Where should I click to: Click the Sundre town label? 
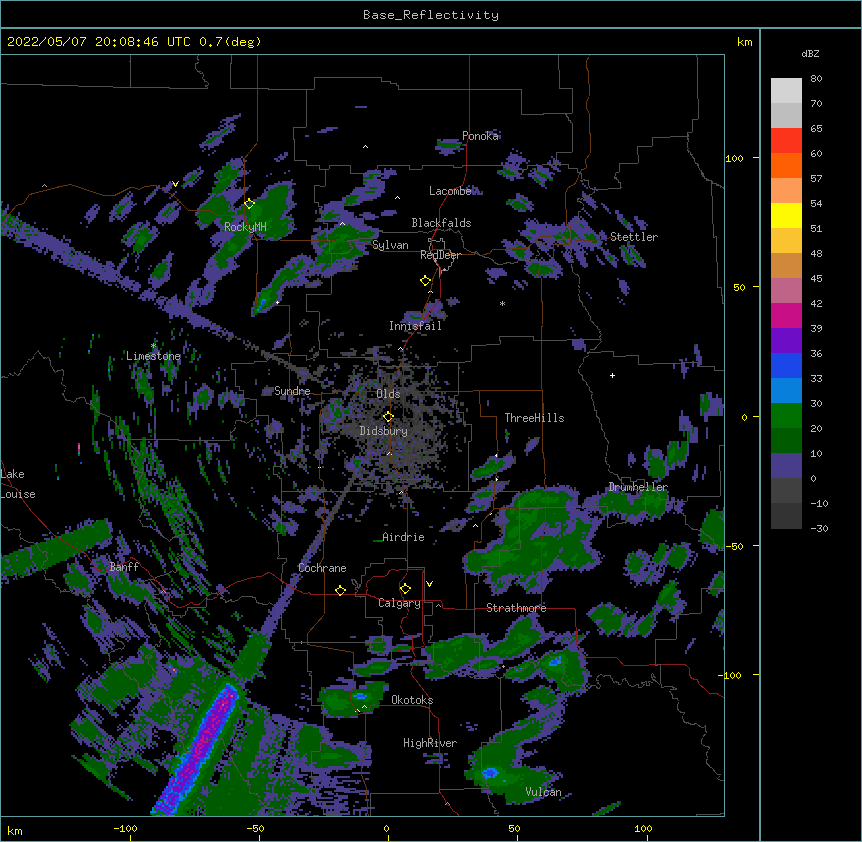click(x=292, y=391)
